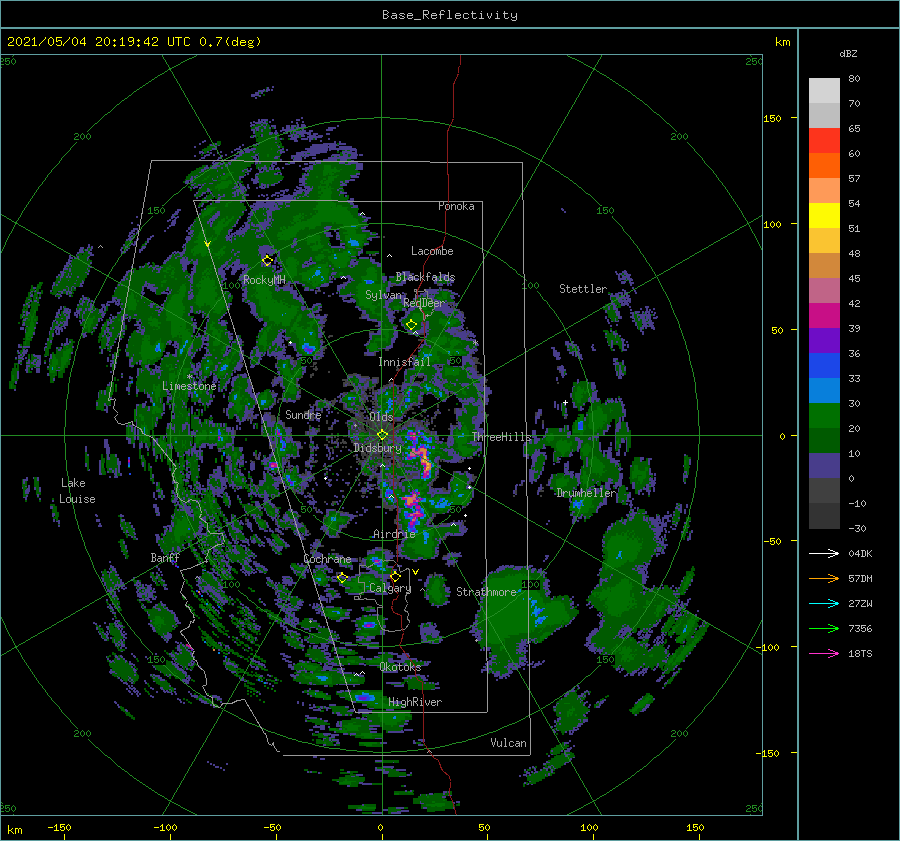Click the Okotoks city label
Viewport: 900px width, 841px height.
pos(400,666)
